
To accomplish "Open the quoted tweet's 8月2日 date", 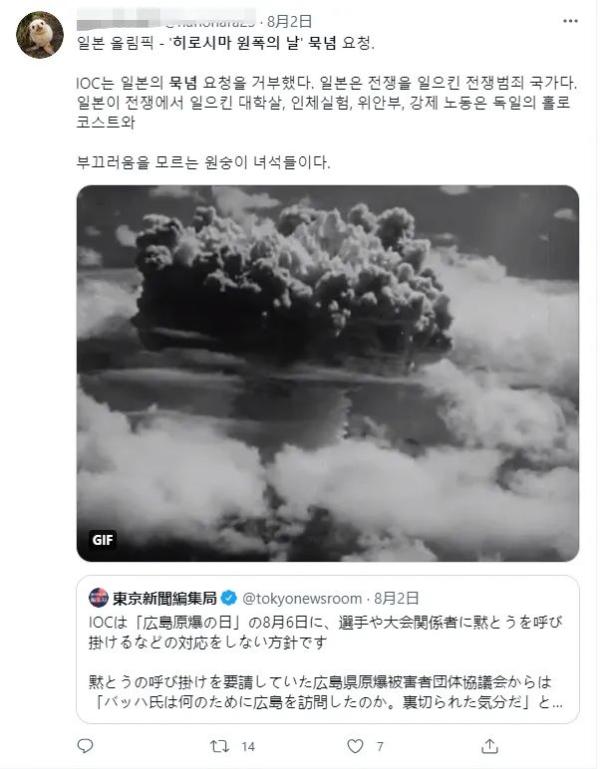I will click(396, 598).
